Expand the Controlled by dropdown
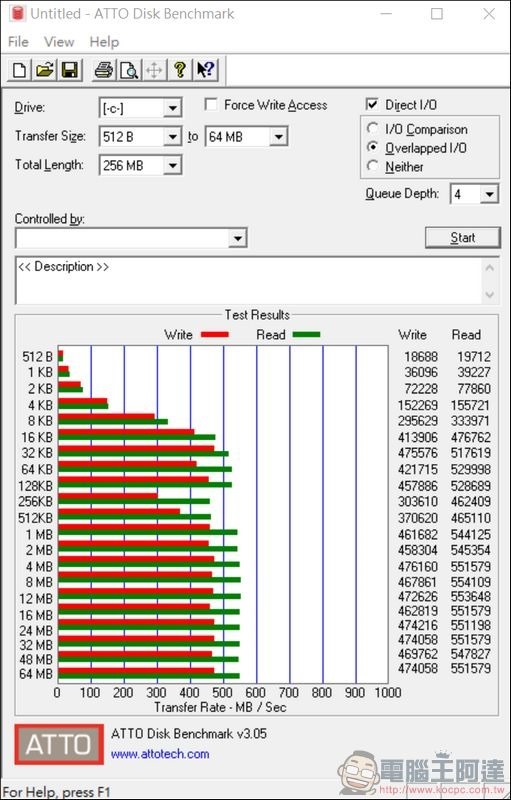This screenshot has width=511, height=800. pos(238,238)
